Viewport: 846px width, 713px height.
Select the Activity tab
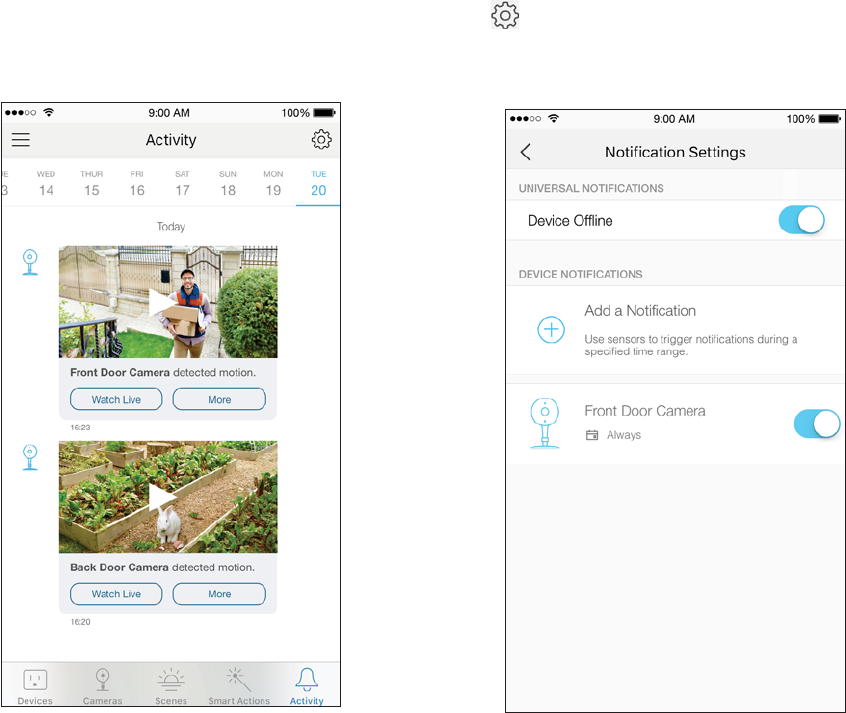point(306,687)
